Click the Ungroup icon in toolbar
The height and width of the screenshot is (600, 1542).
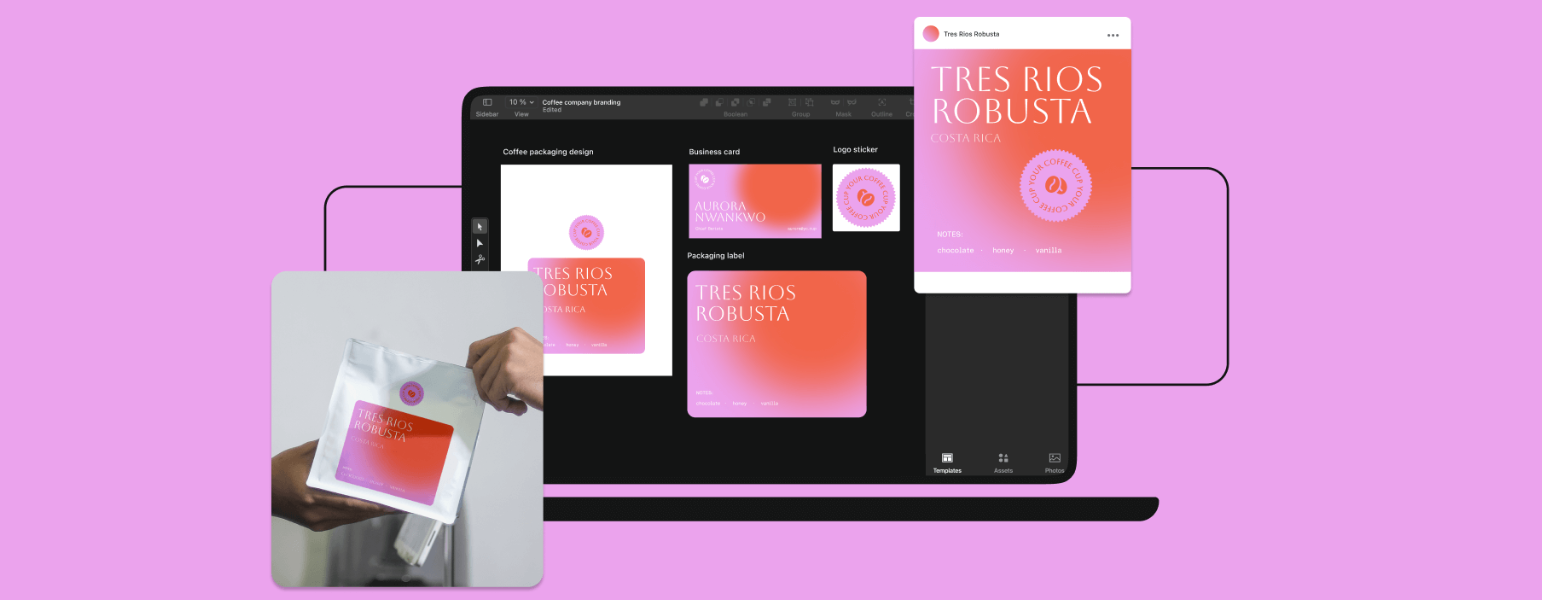click(809, 102)
